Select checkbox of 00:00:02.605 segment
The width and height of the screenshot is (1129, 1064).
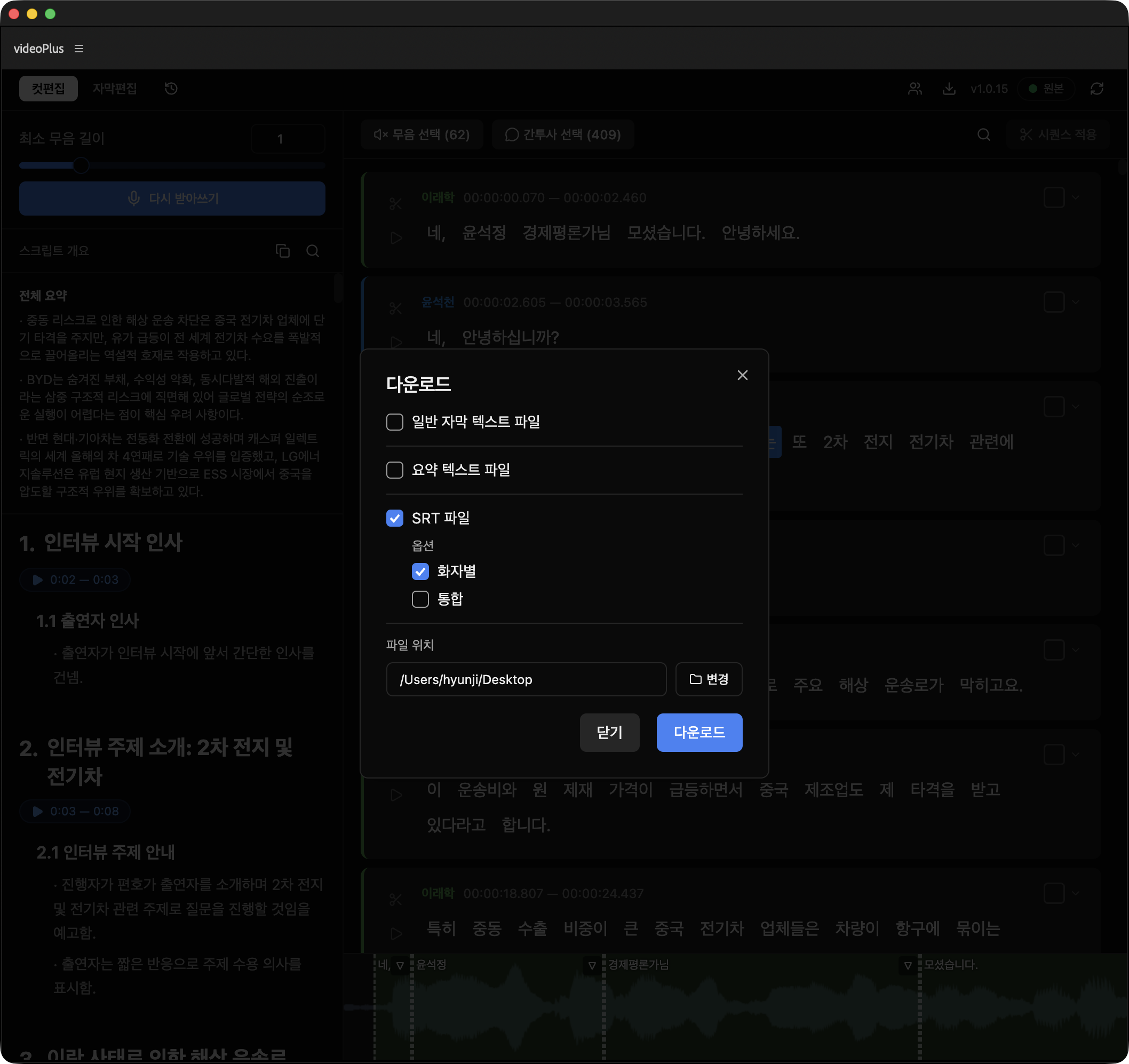pos(1054,302)
